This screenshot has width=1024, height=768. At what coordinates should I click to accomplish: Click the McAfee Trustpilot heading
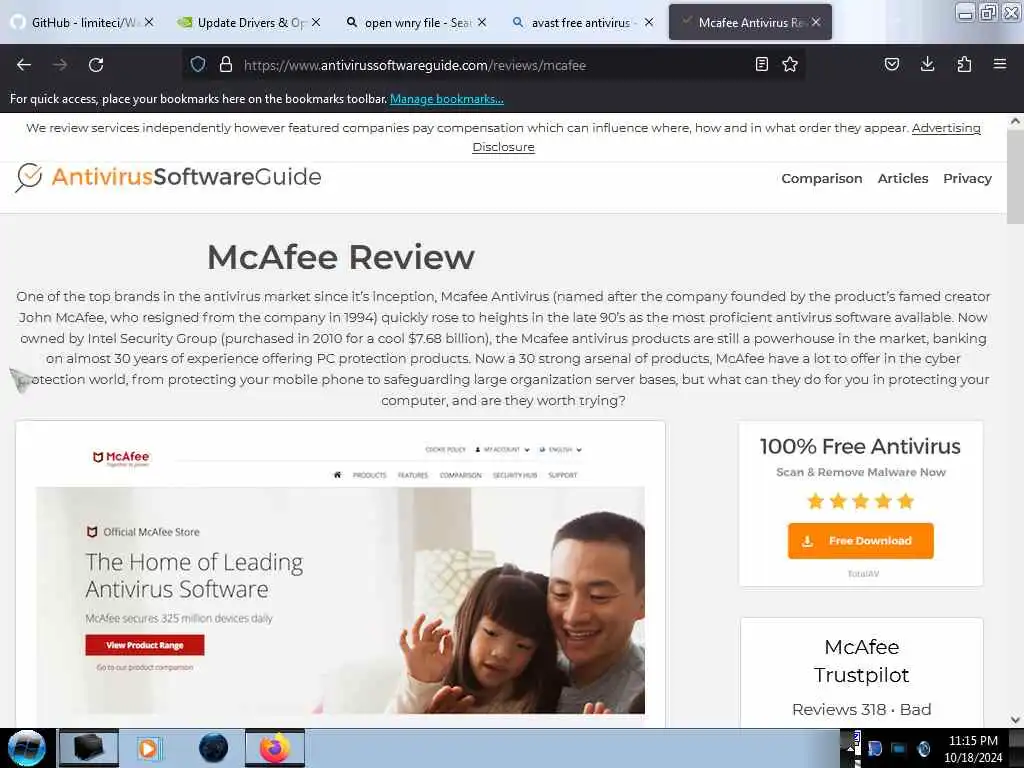coord(861,661)
